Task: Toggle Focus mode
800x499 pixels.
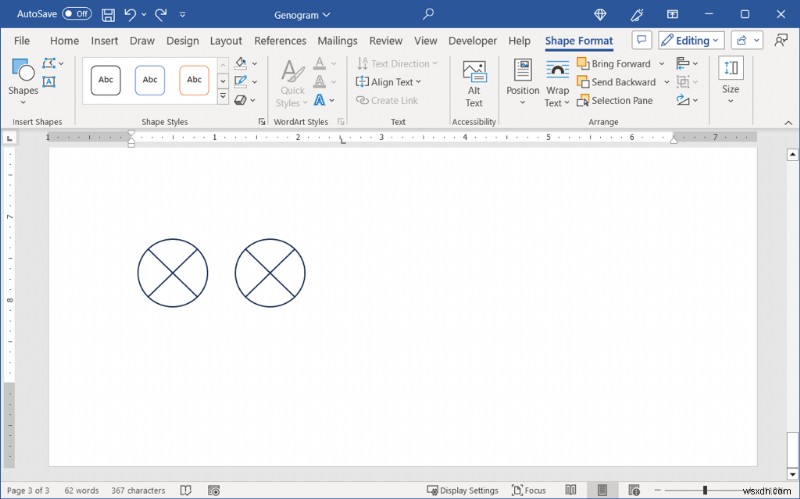Action: (529, 490)
